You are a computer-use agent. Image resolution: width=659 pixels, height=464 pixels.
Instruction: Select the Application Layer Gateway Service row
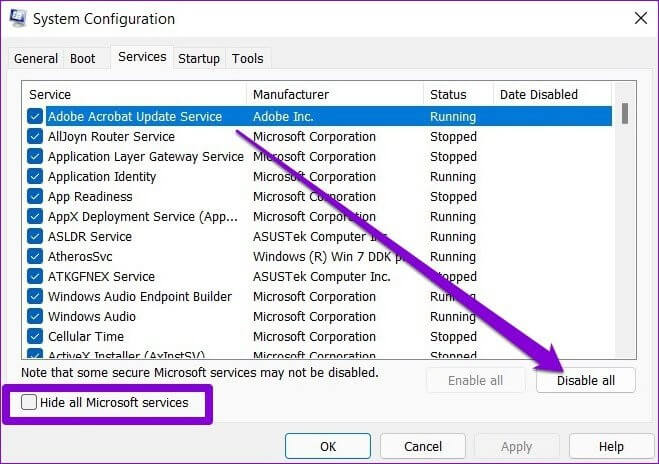point(319,156)
